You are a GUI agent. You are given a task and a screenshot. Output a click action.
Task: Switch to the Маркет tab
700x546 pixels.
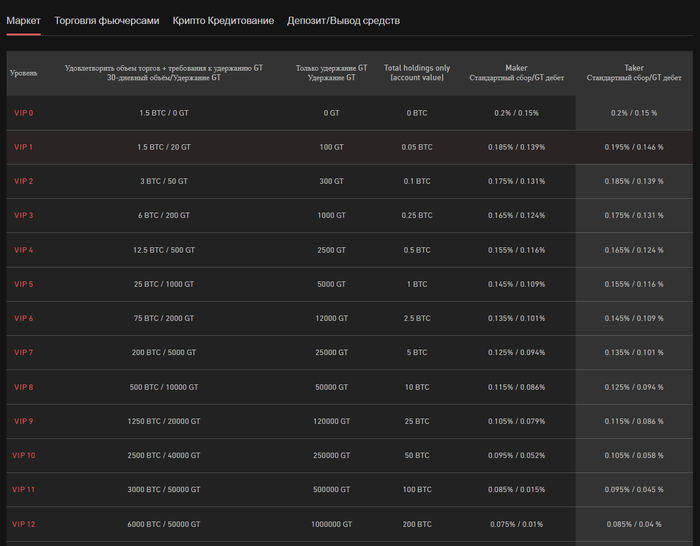pos(24,20)
